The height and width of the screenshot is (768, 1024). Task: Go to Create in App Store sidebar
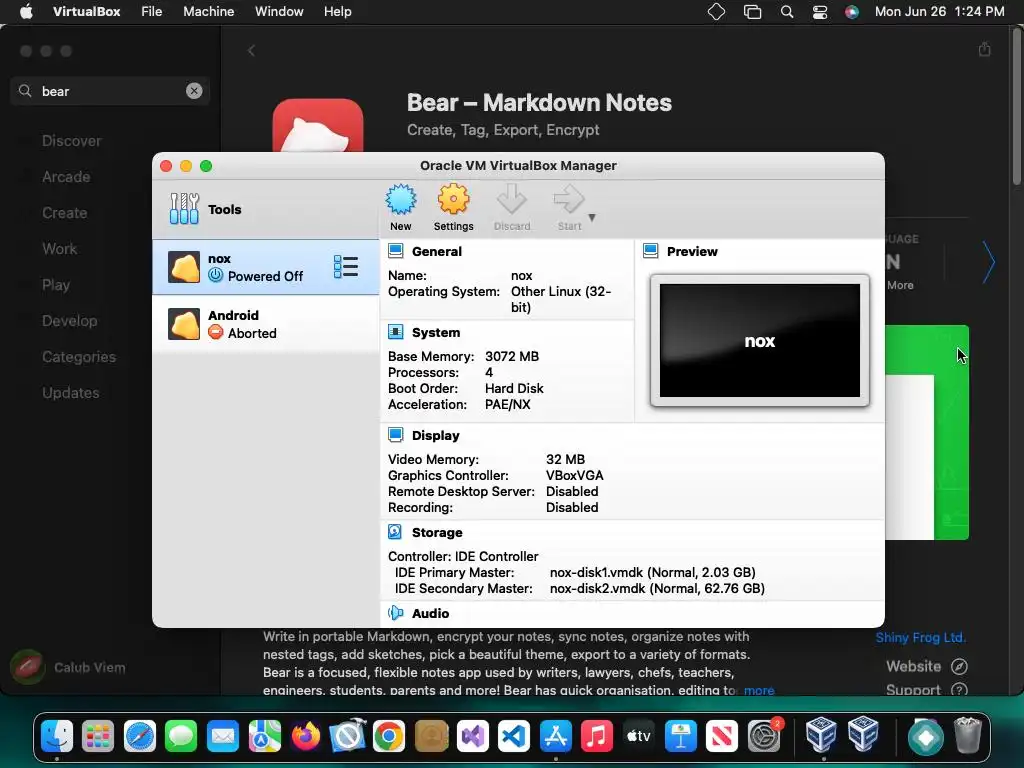pyautogui.click(x=64, y=213)
